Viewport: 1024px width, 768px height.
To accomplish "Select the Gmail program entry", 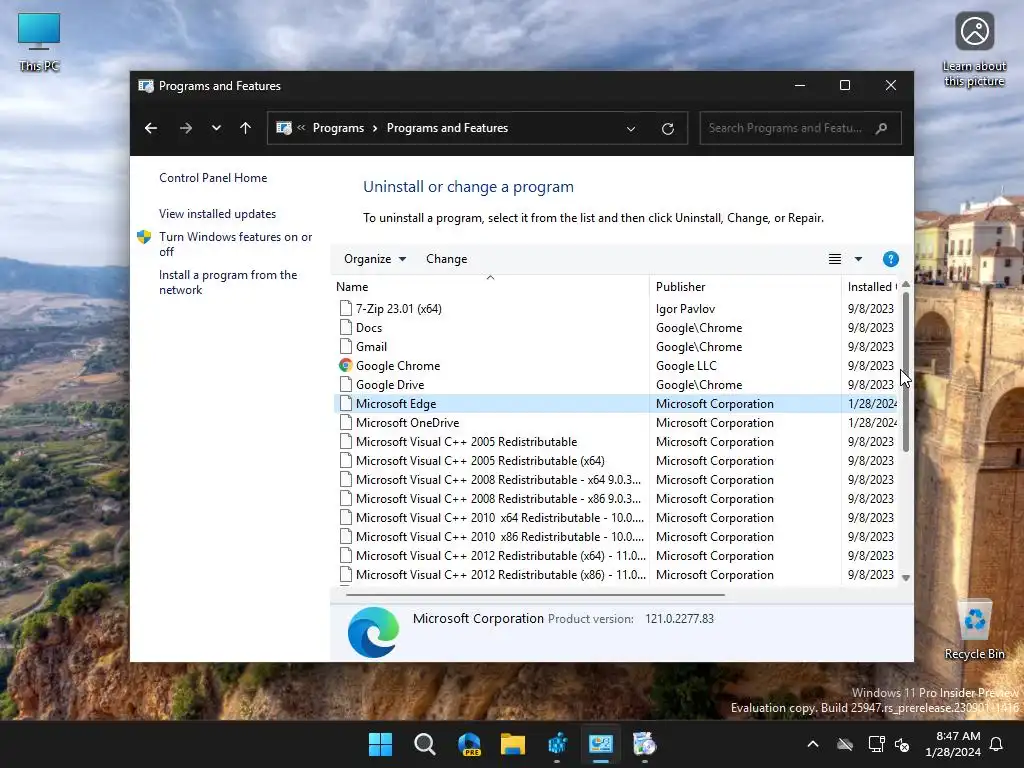I will [x=372, y=347].
